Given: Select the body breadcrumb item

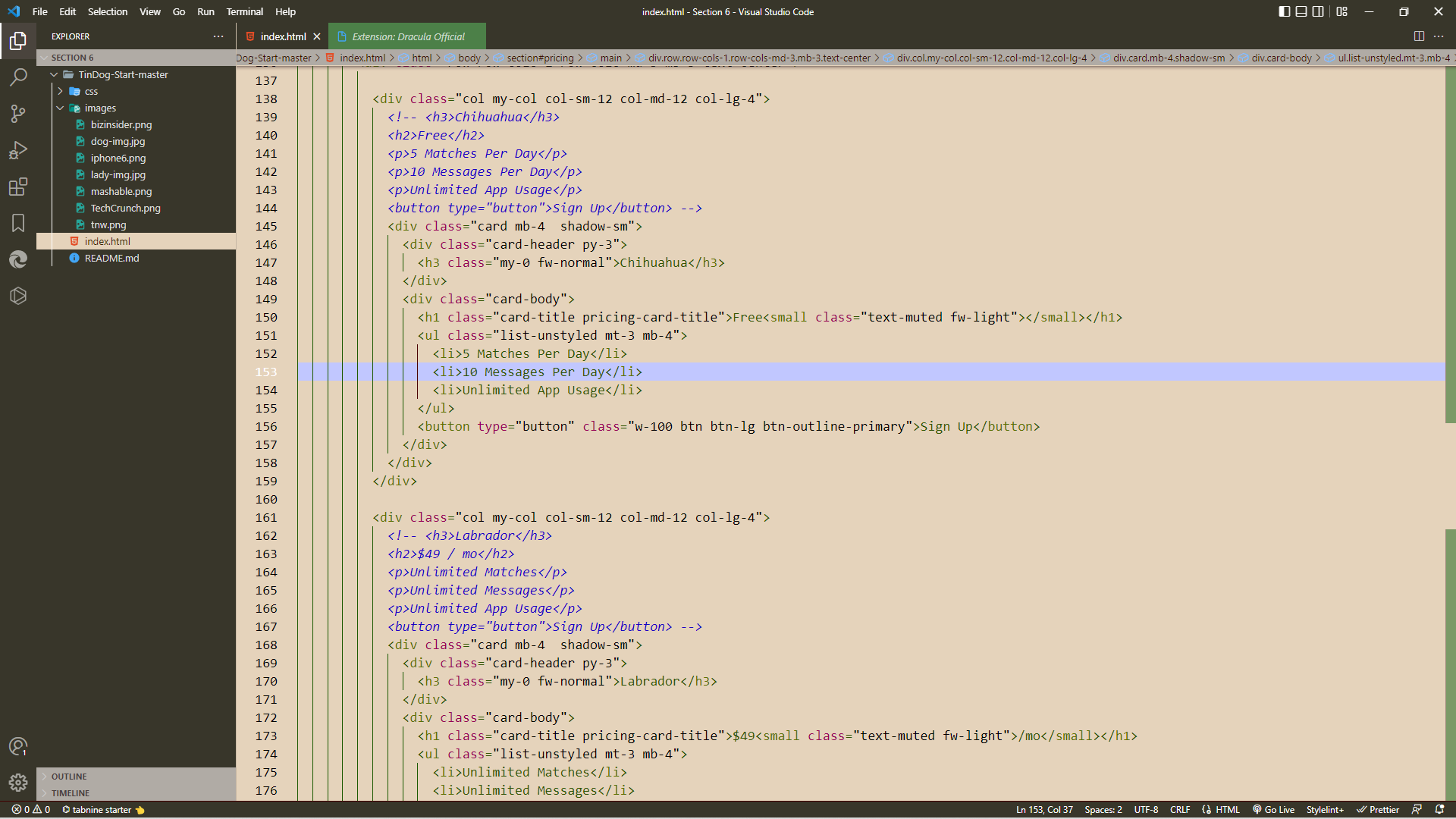Looking at the screenshot, I should (470, 58).
